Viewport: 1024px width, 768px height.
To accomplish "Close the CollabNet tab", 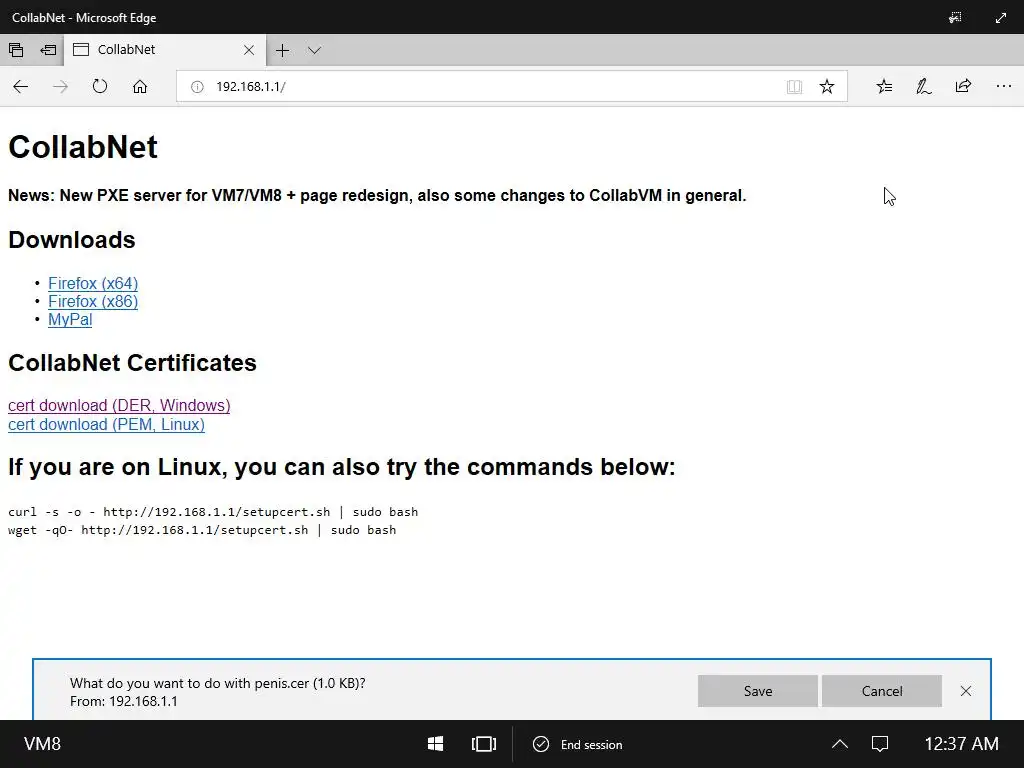I will 249,50.
